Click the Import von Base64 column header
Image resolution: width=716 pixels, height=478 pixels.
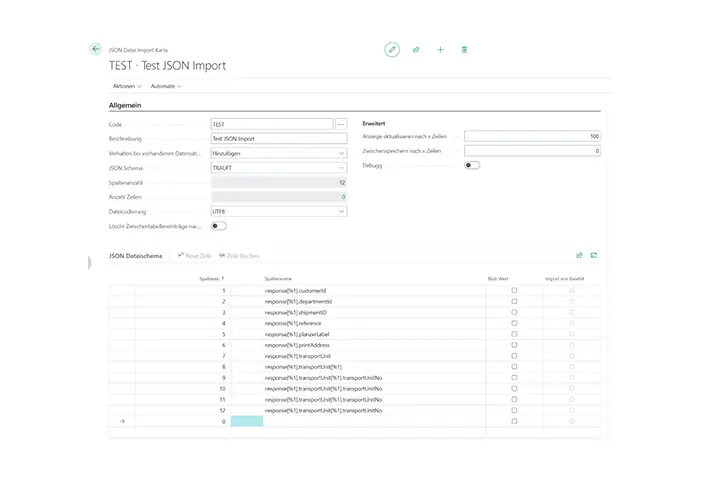(x=564, y=278)
